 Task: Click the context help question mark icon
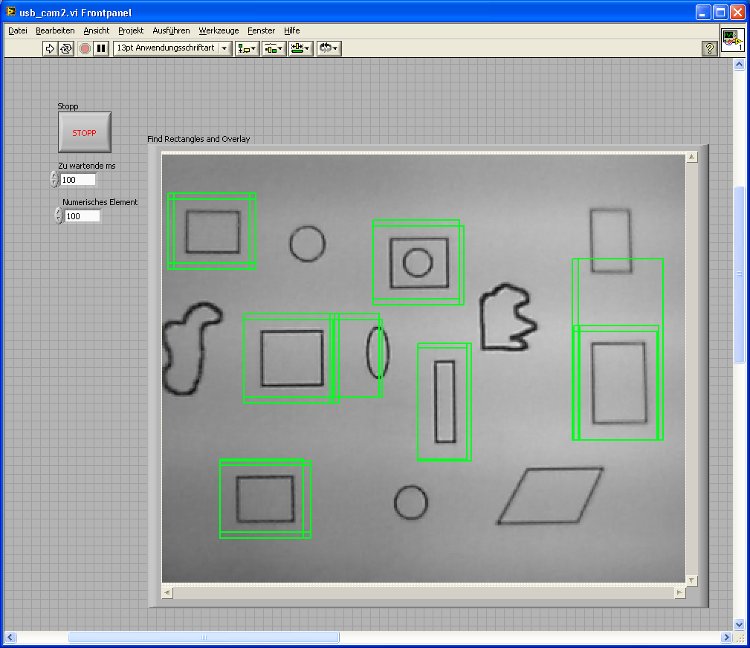coord(709,48)
